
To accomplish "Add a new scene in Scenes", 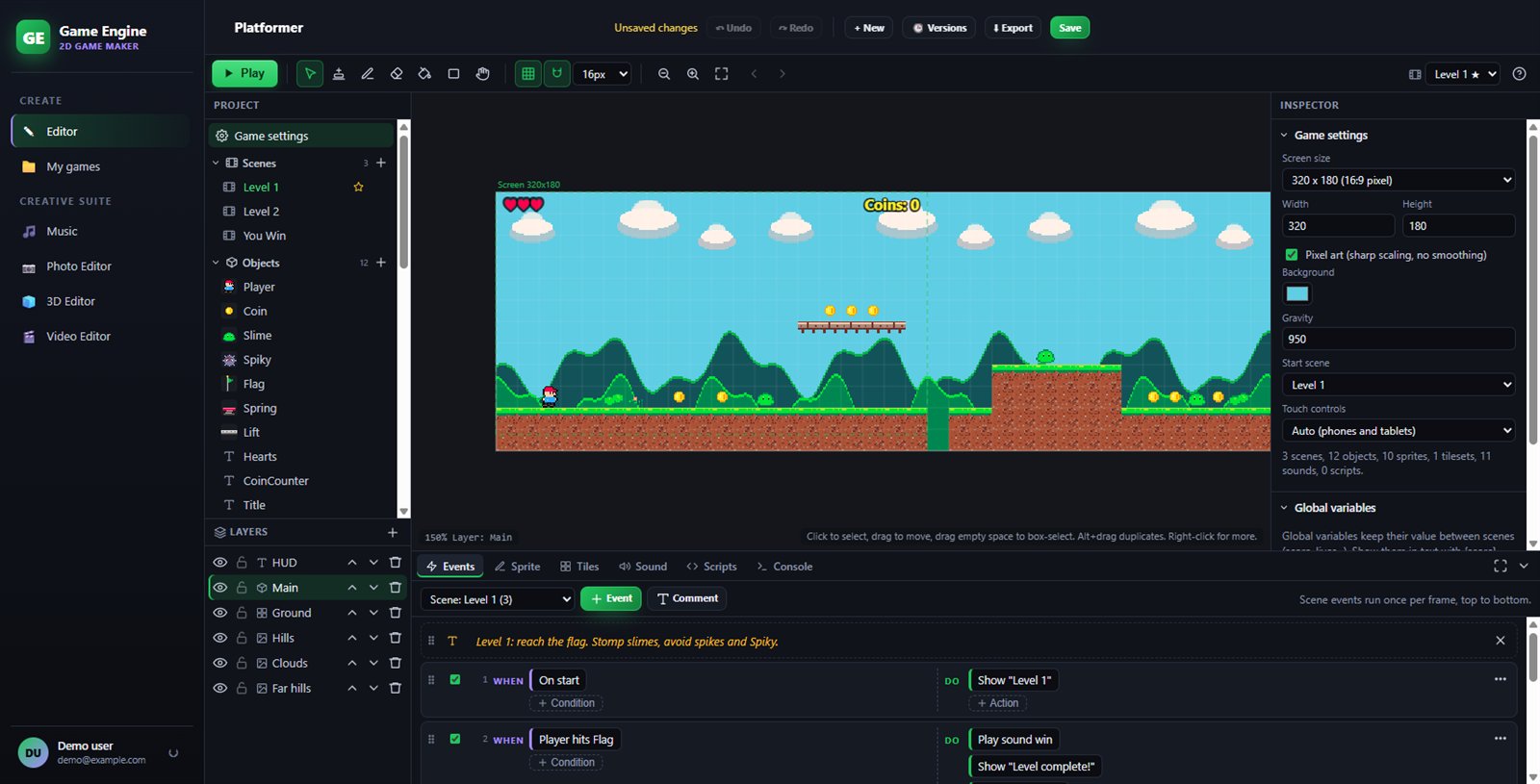I will pyautogui.click(x=381, y=163).
